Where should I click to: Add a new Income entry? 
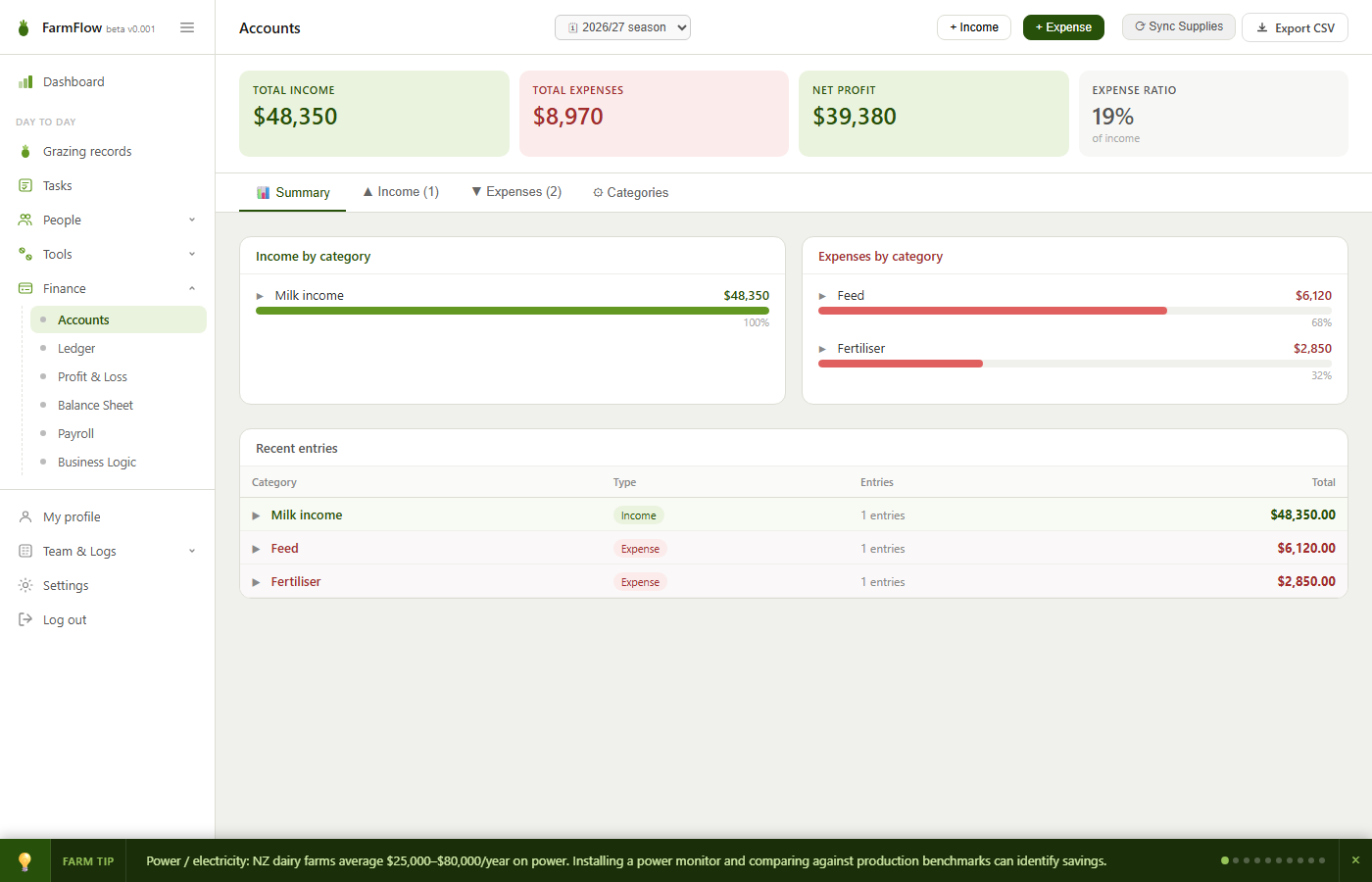974,27
